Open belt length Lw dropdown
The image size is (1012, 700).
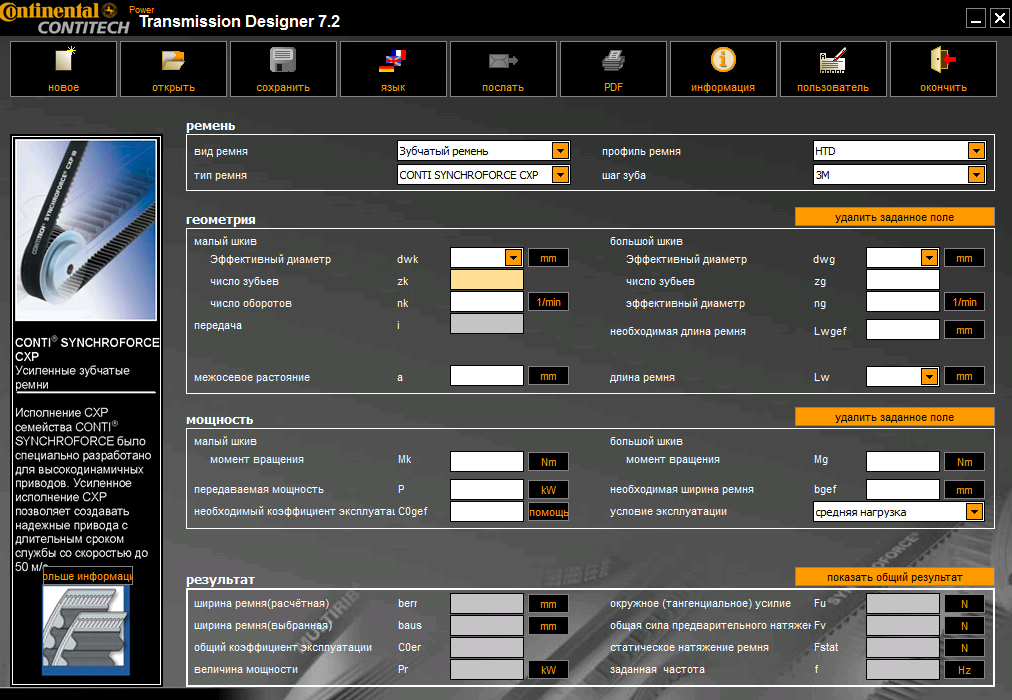click(929, 376)
